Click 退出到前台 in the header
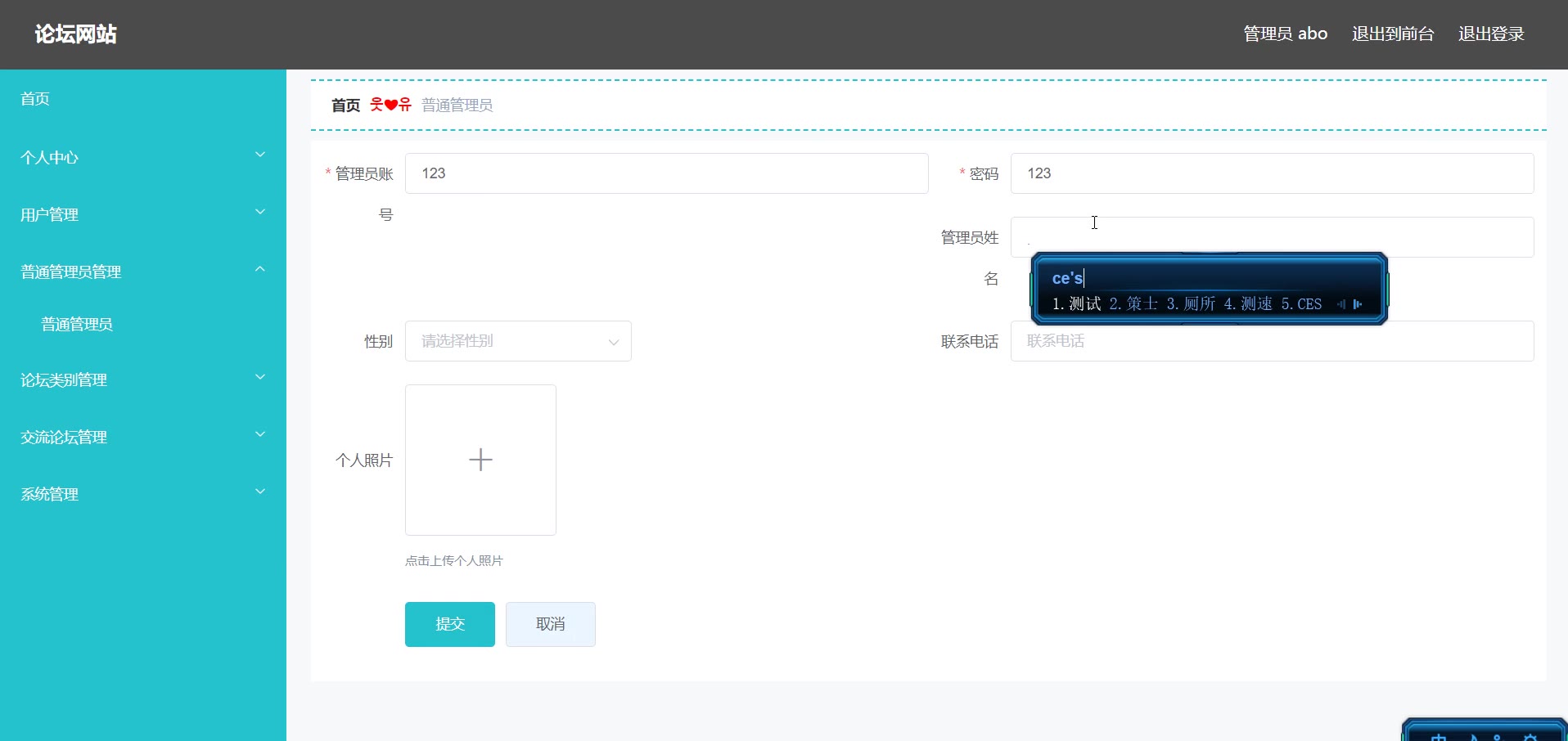The height and width of the screenshot is (741, 1568). click(x=1392, y=34)
